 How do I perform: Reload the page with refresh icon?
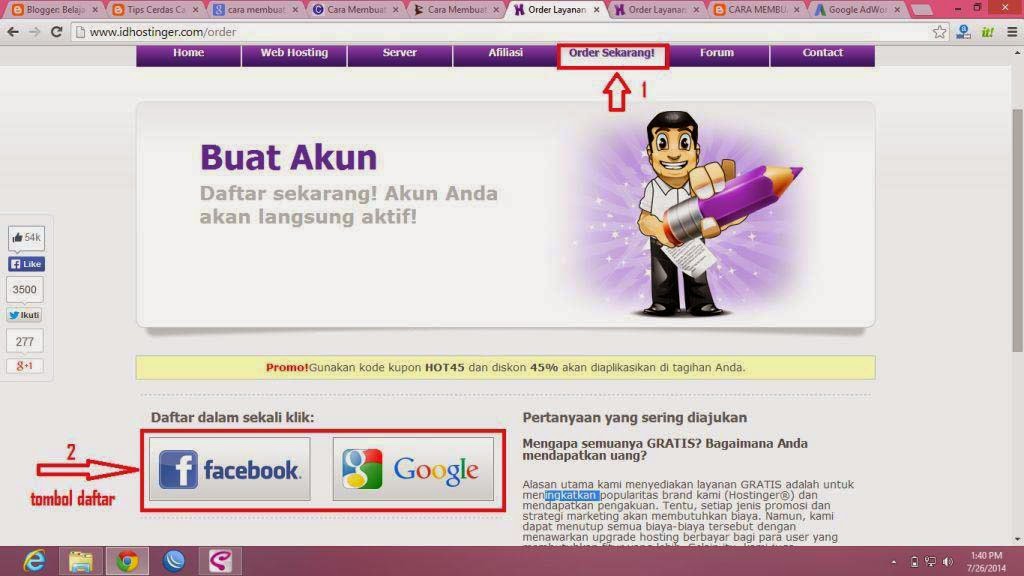56,32
